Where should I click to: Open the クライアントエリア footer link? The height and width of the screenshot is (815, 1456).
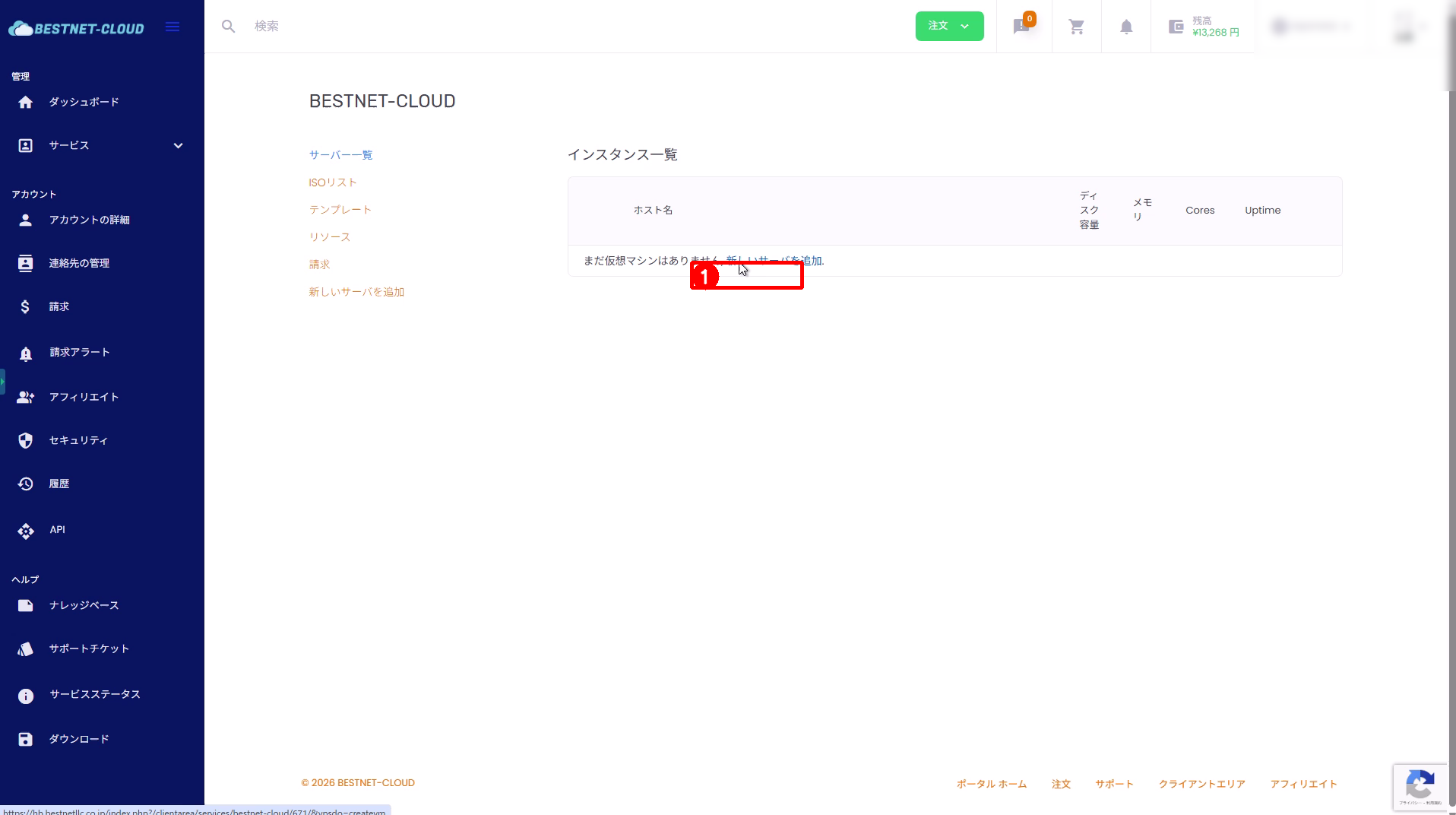tap(1201, 784)
